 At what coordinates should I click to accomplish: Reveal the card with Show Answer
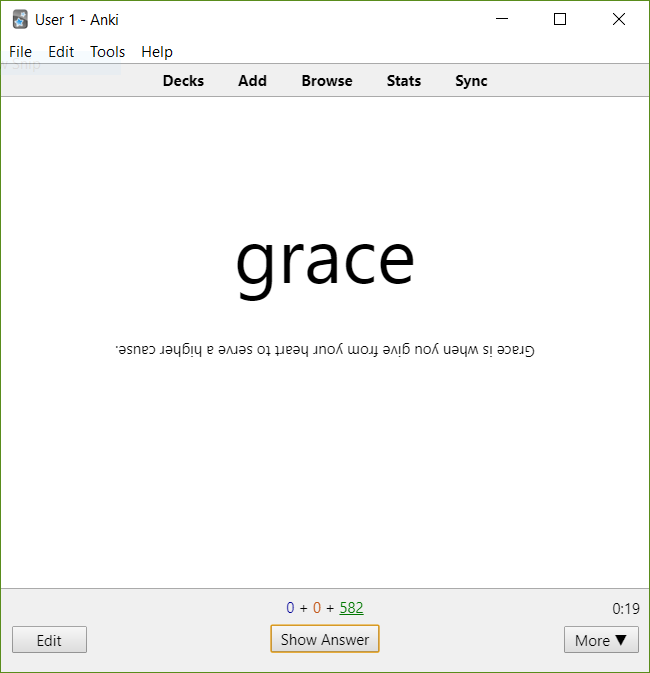(x=325, y=640)
